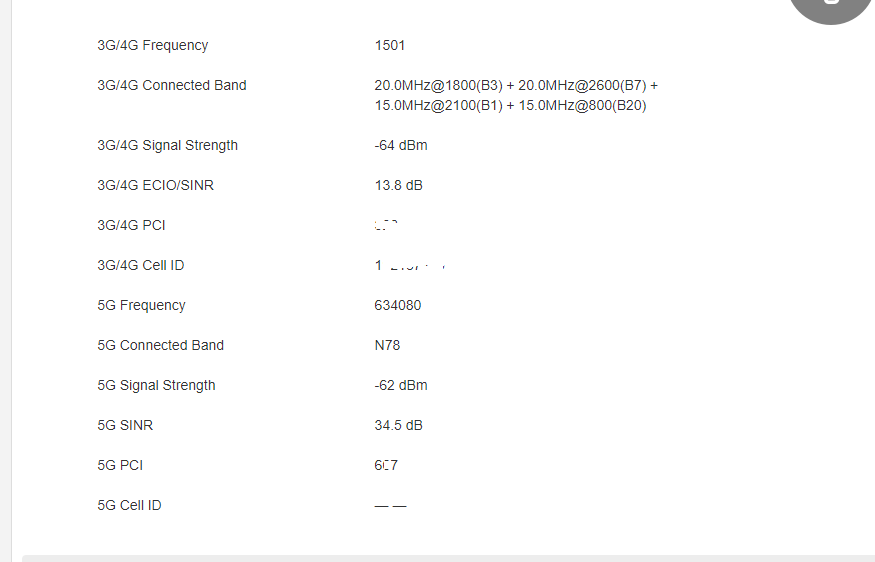This screenshot has height=562, width=875.
Task: Click the 5G Frequency label
Action: tap(141, 305)
